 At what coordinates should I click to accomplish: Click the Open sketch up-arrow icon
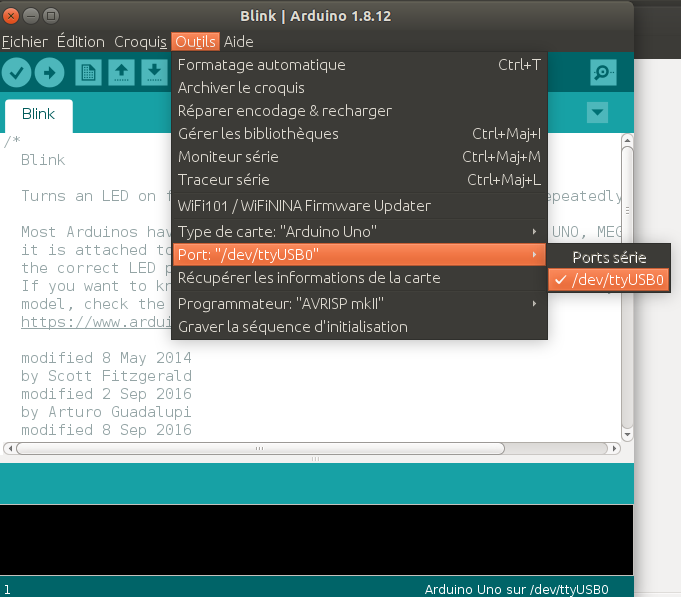tap(121, 73)
